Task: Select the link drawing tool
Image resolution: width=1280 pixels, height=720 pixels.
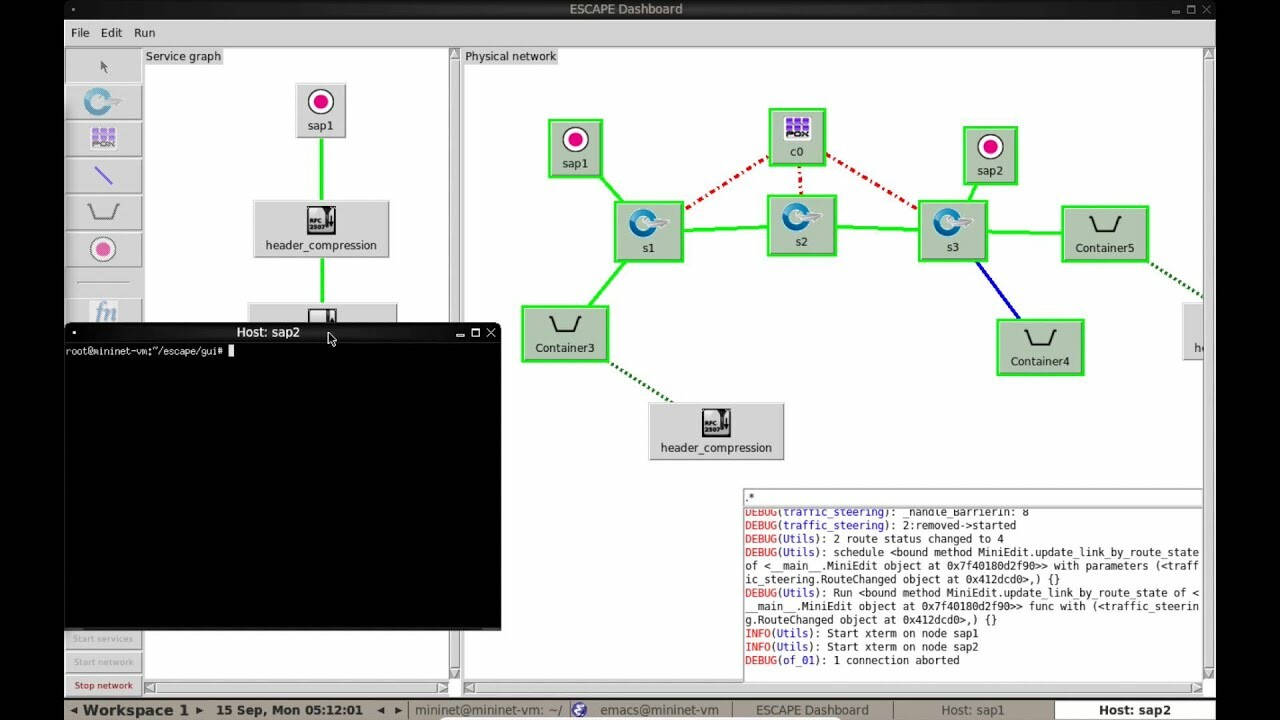Action: pos(103,175)
